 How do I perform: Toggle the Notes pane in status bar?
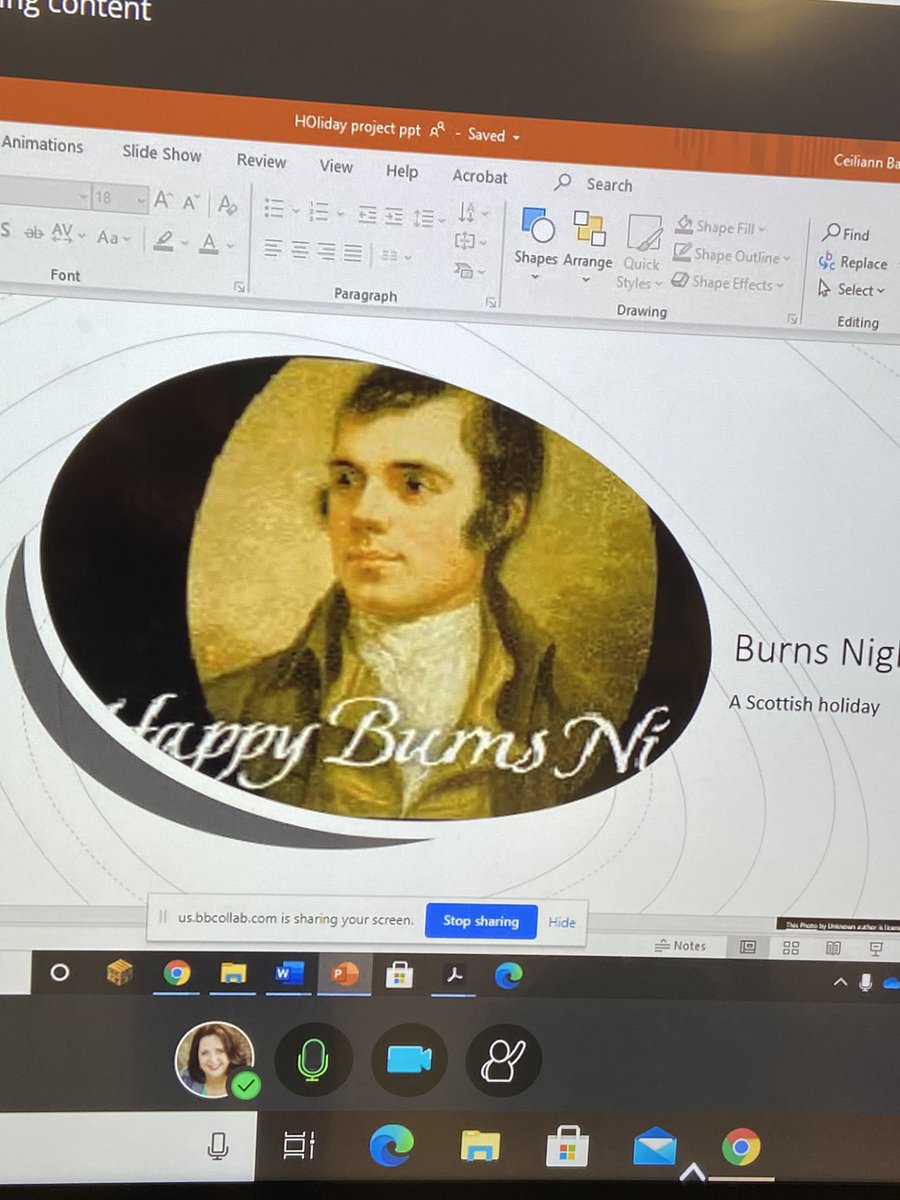(680, 946)
